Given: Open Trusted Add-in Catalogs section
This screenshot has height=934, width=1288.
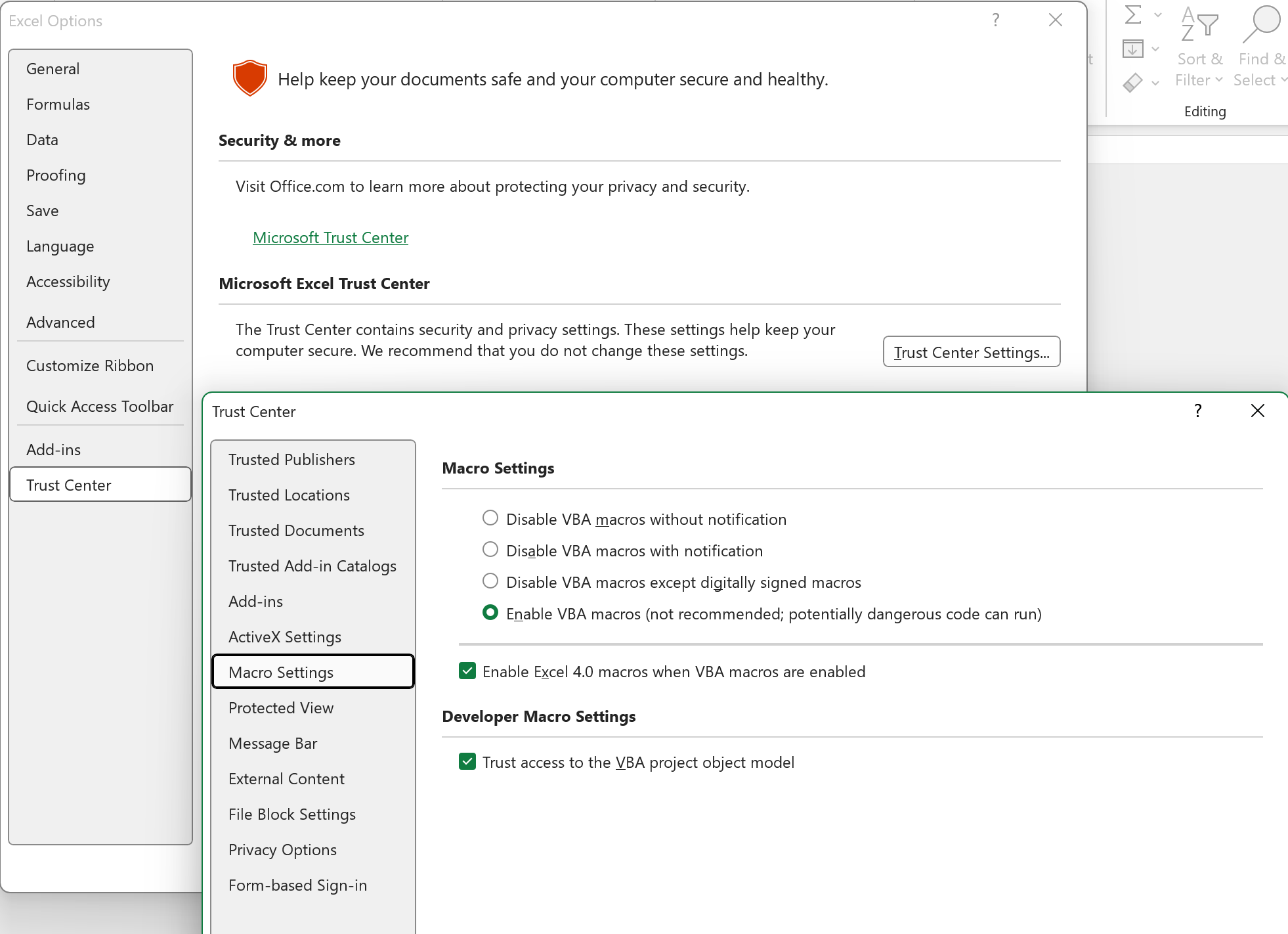Looking at the screenshot, I should tap(313, 566).
